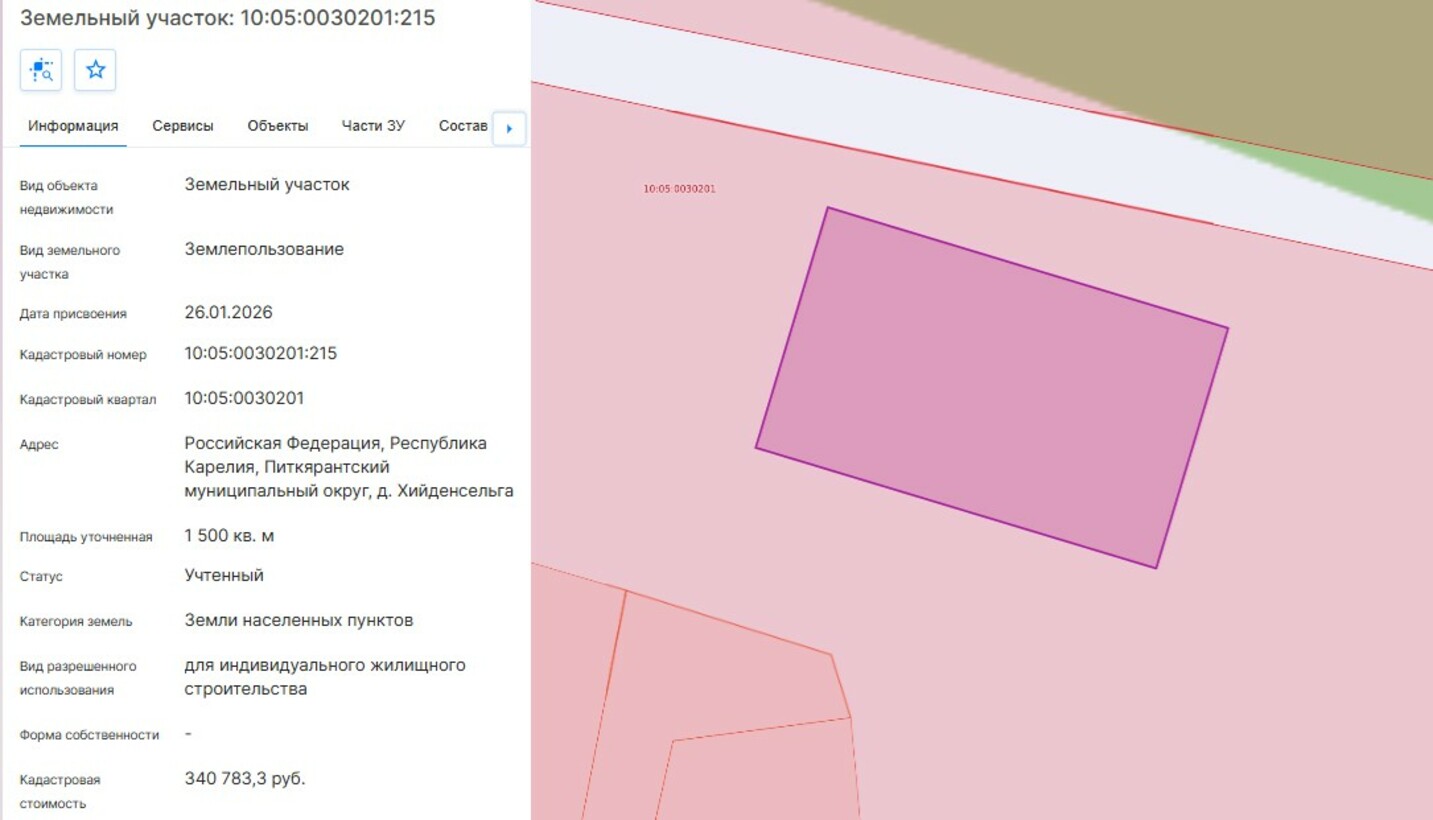
Task: Click the red 10:05:0030201 label on the map
Action: pos(679,189)
